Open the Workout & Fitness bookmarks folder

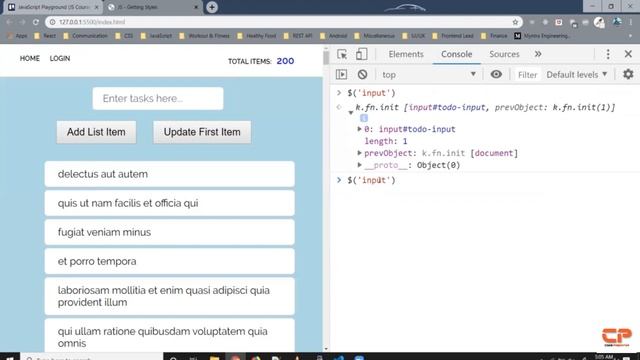pos(204,36)
